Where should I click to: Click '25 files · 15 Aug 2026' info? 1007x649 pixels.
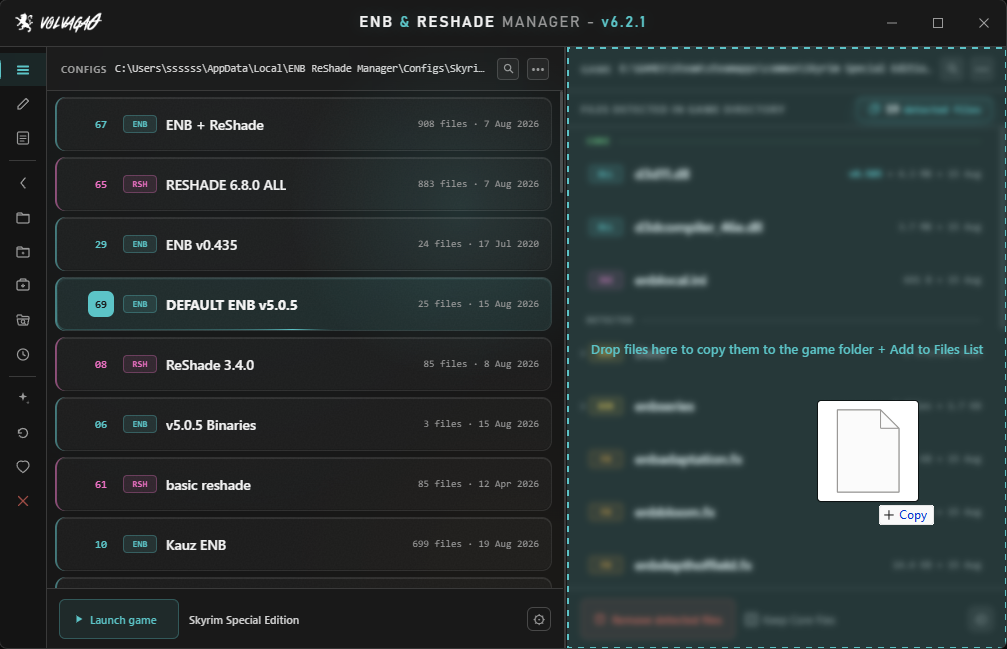478,304
